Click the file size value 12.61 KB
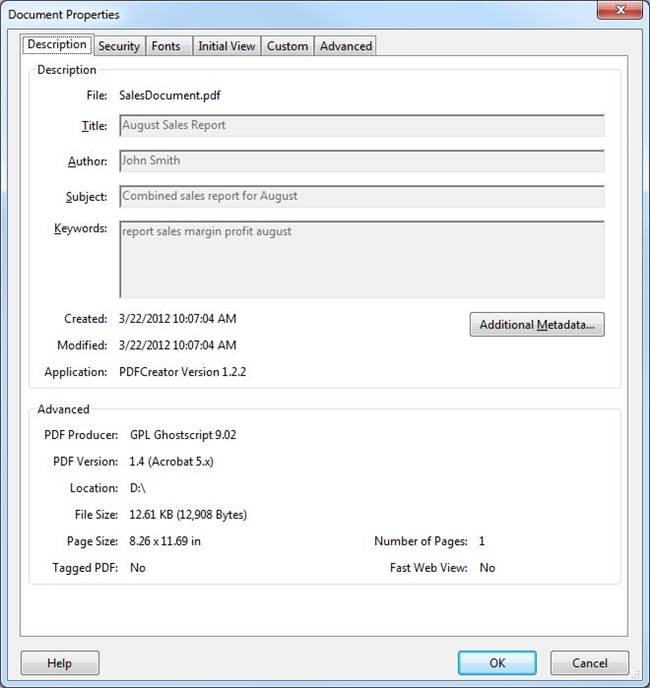This screenshot has height=688, width=650. 188,515
